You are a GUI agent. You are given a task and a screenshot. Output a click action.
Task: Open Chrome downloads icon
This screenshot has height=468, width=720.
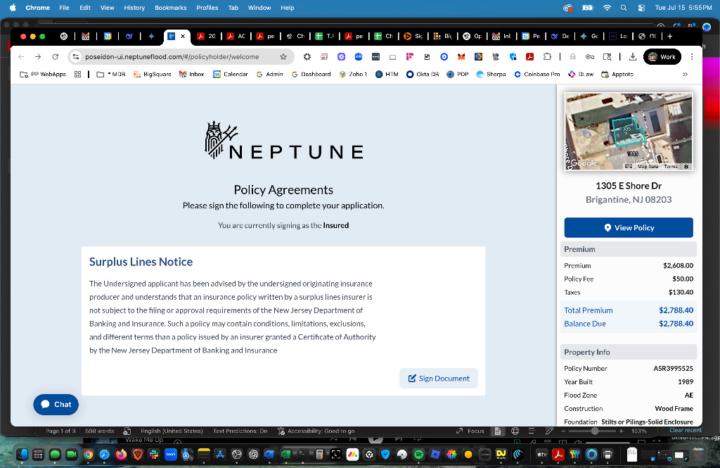point(633,56)
